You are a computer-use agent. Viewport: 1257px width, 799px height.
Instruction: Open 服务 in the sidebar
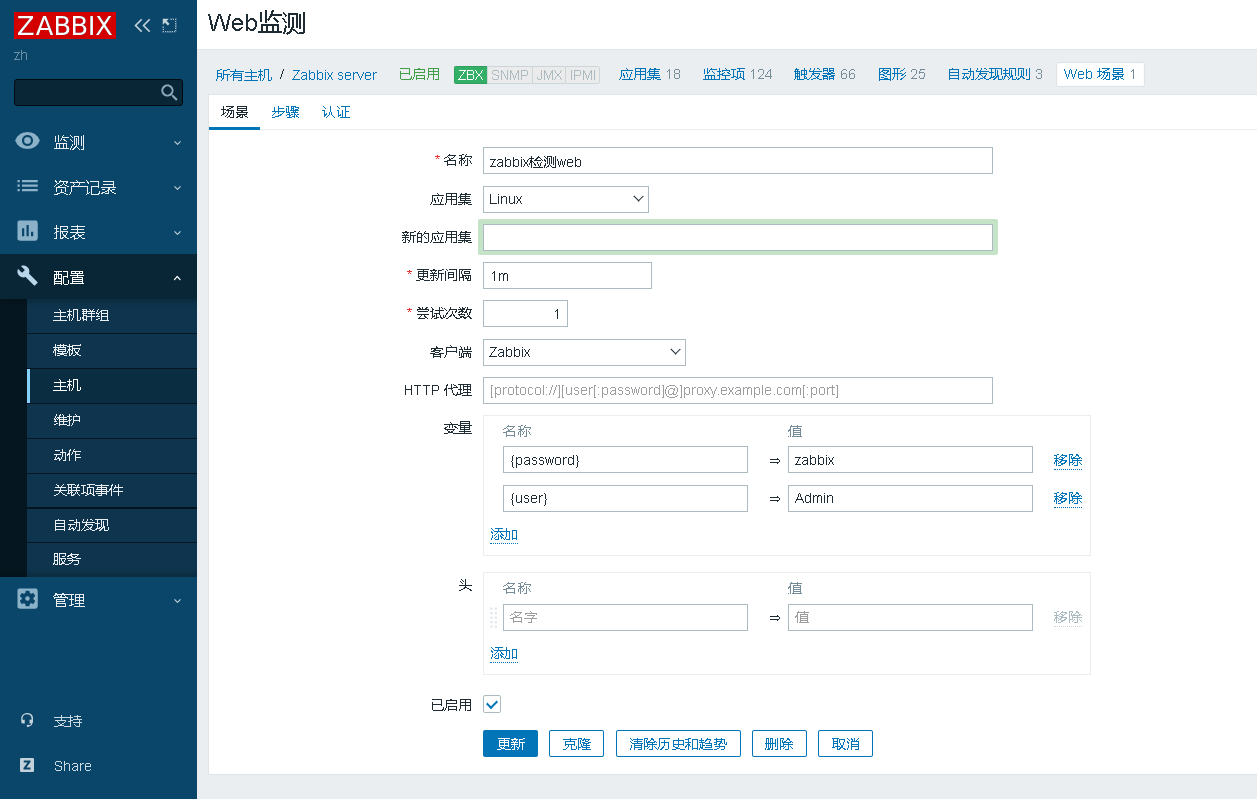112,560
